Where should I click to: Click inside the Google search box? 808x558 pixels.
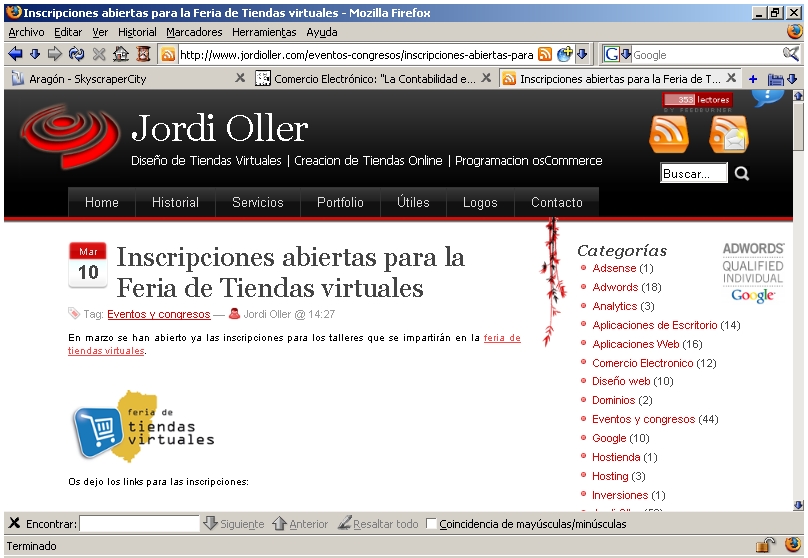coord(706,55)
